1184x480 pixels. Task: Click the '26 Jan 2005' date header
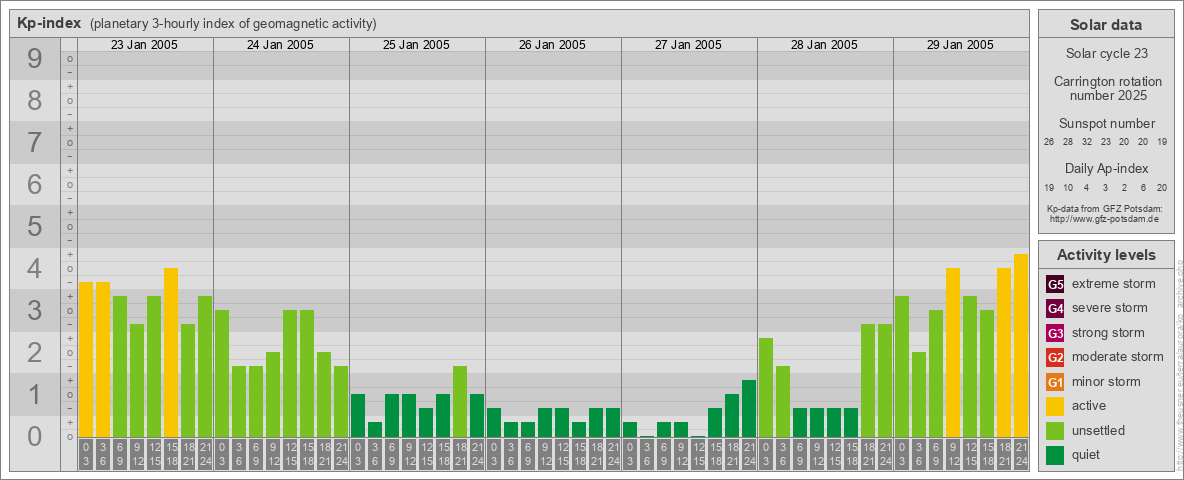click(552, 45)
